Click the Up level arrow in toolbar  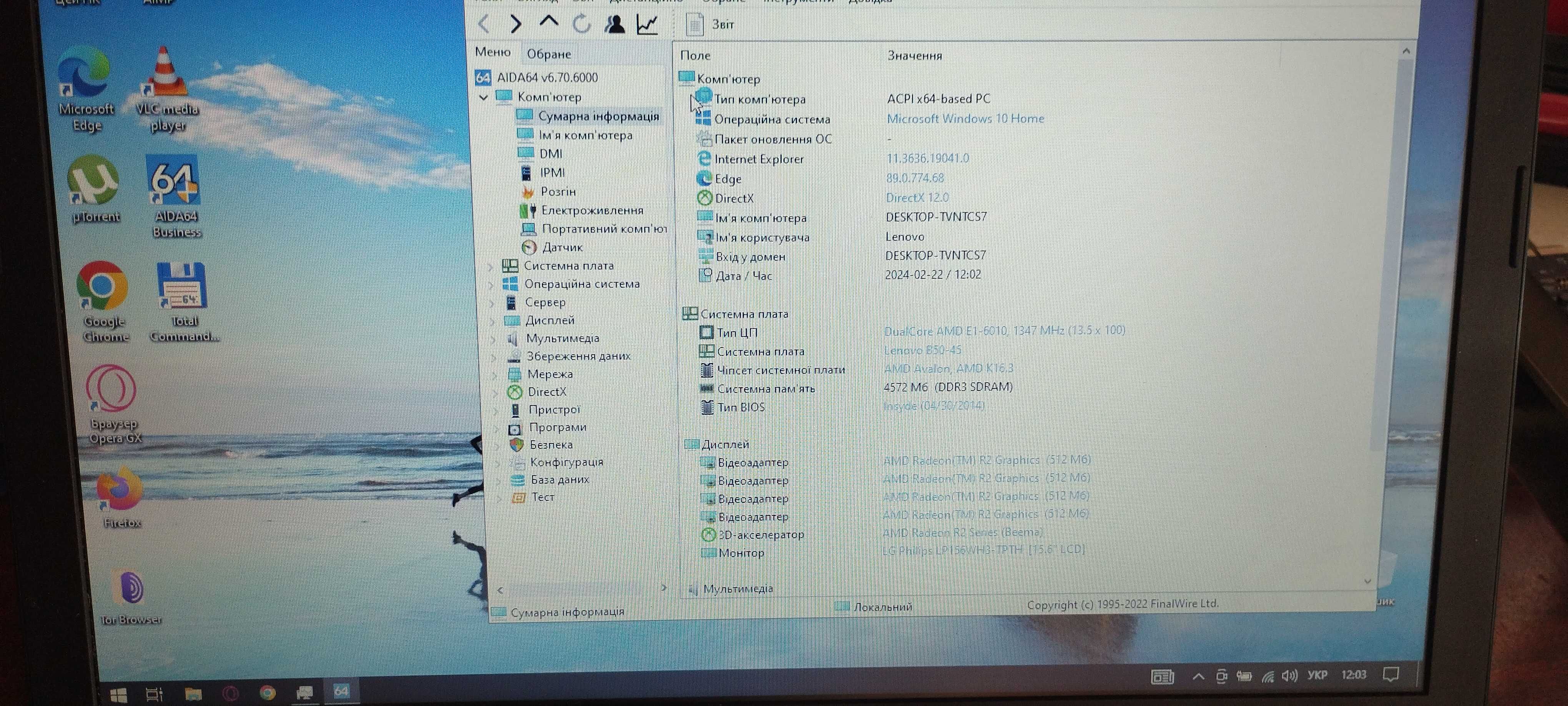549,23
